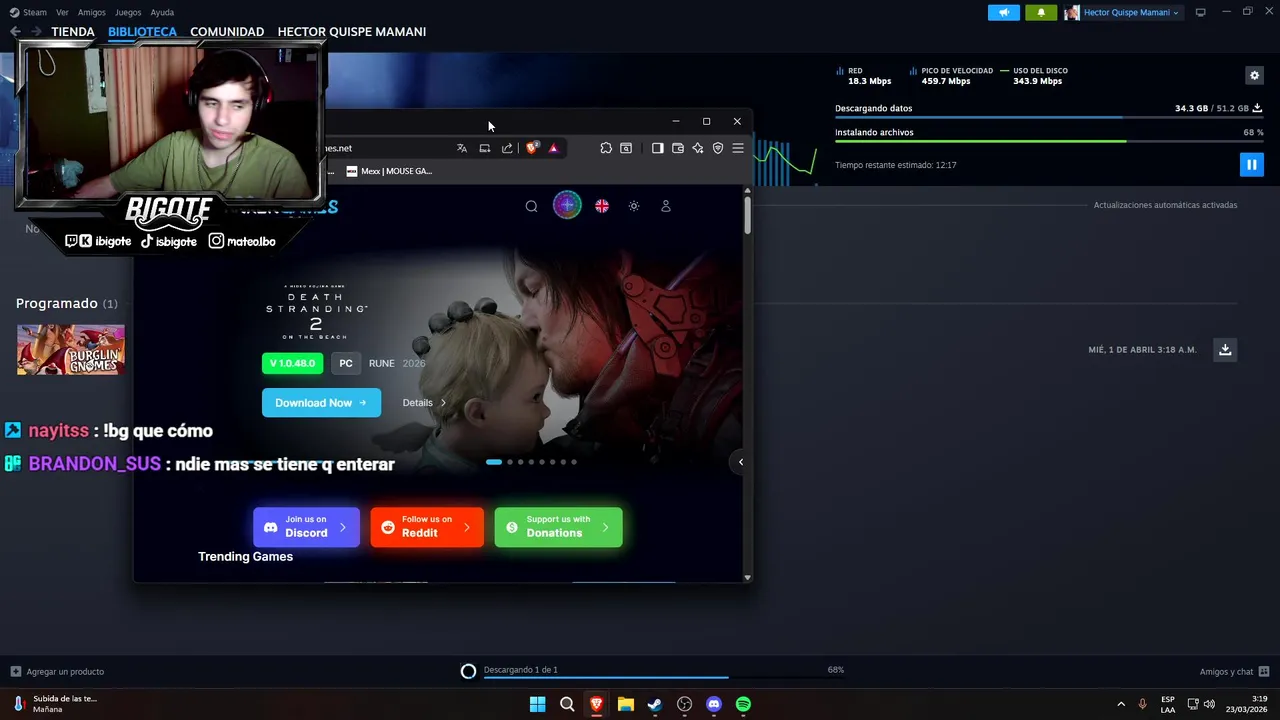Click the user account icon on the website
Image resolution: width=1280 pixels, height=720 pixels.
click(x=666, y=206)
